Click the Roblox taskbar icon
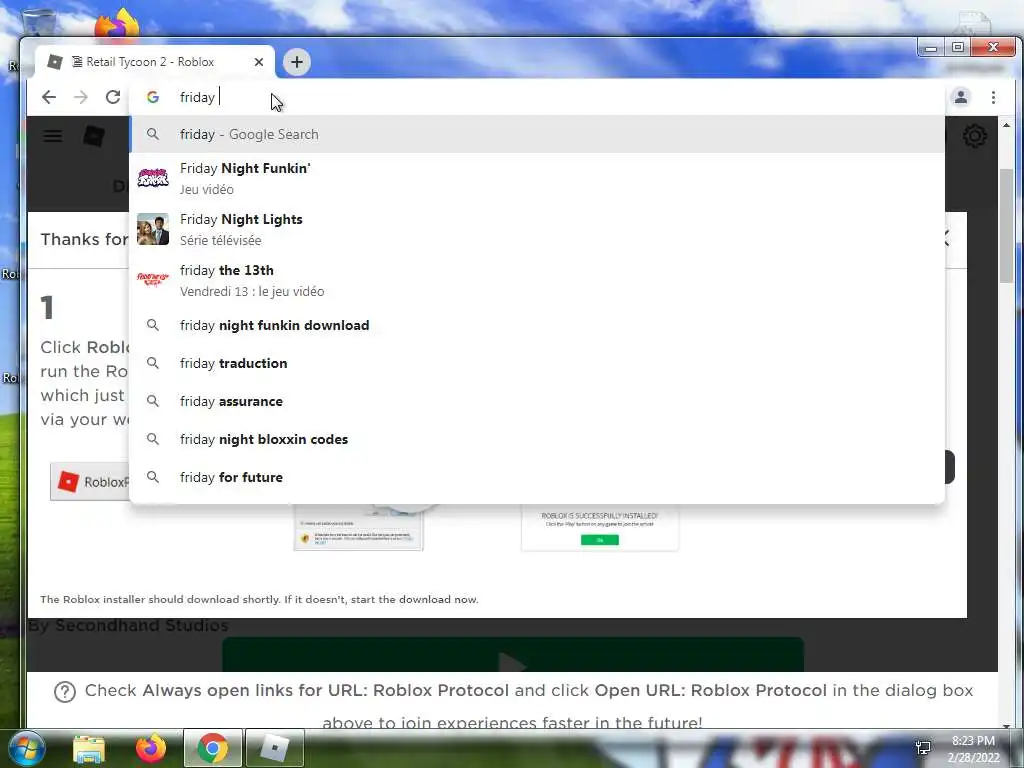 pyautogui.click(x=274, y=748)
